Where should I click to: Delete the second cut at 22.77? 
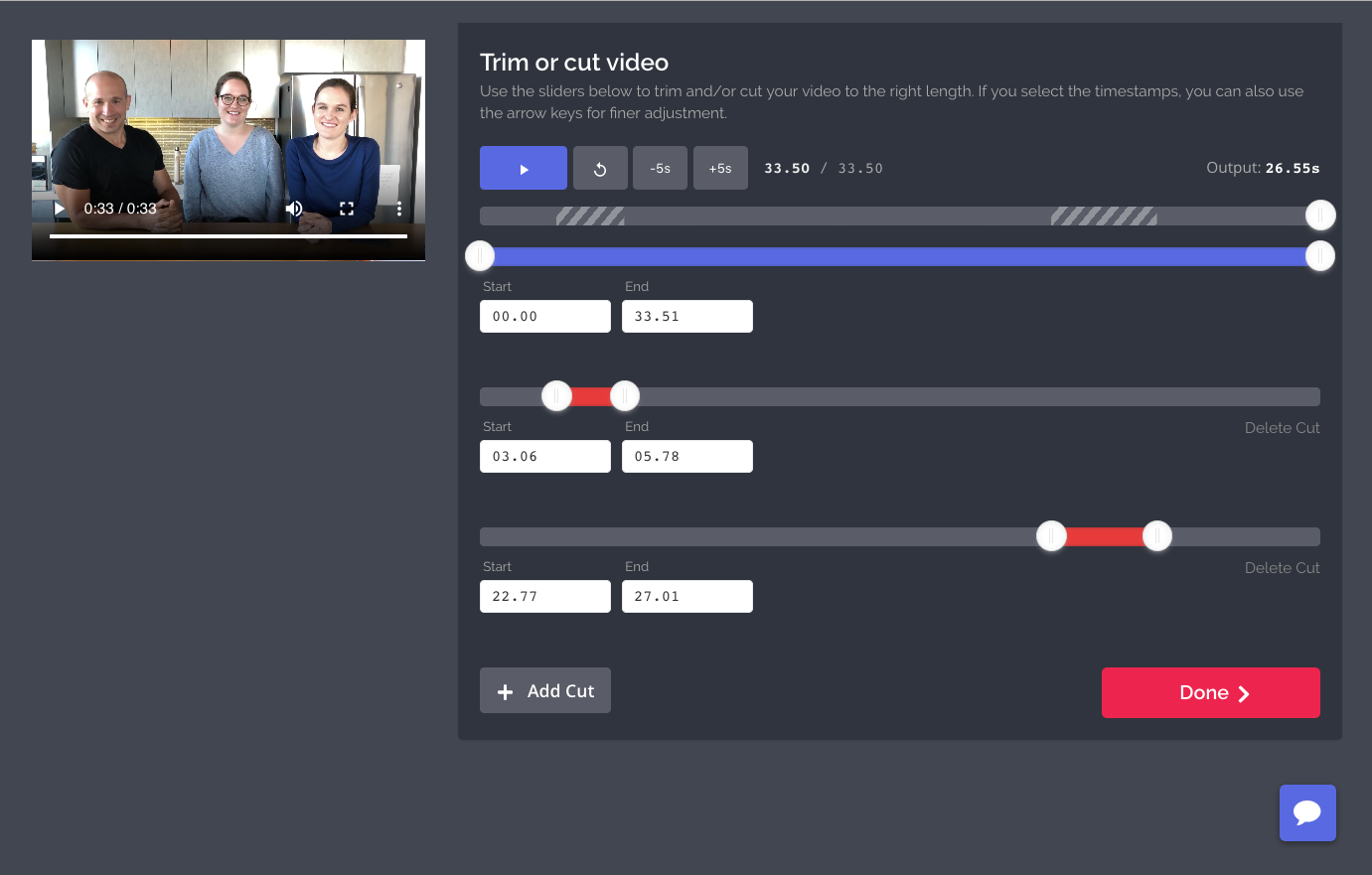tap(1282, 568)
